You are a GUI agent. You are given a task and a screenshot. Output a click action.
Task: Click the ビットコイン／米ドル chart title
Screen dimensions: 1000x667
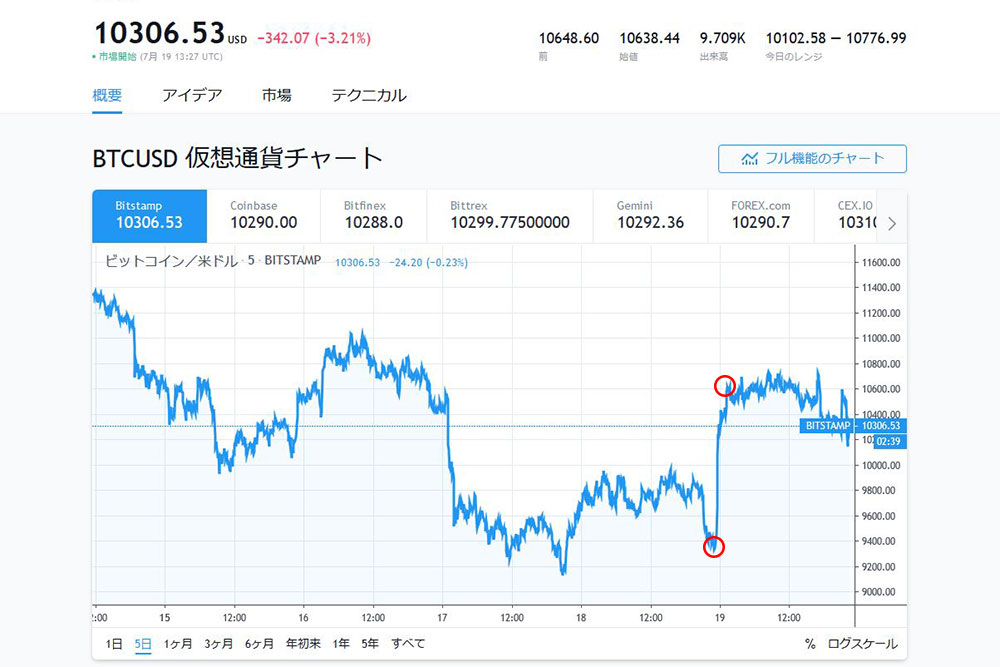171,261
